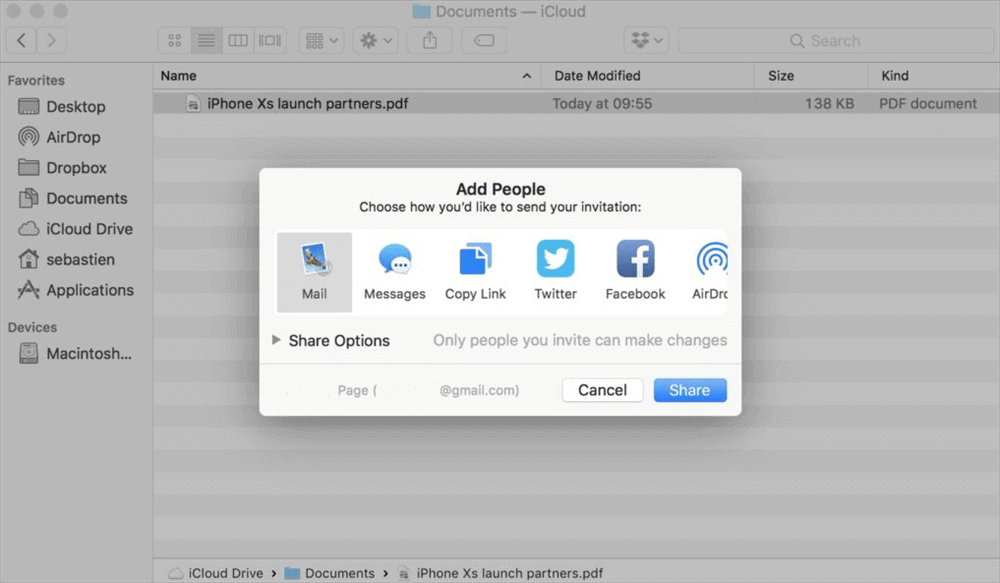
Task: Go forward with the Finder forward arrow
Action: [x=52, y=41]
